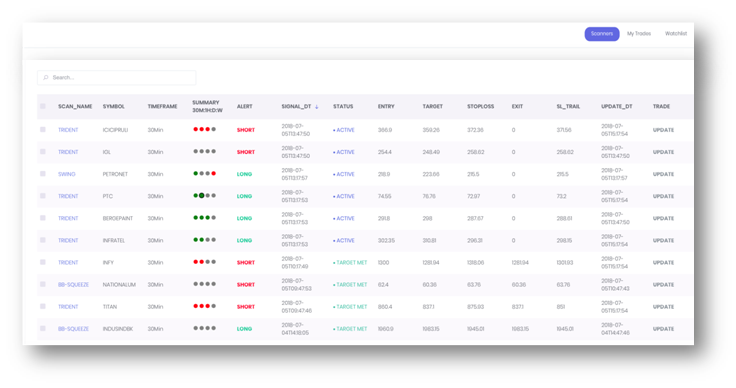This screenshot has width=736, height=388.
Task: Sort by SYMBOL column header
Action: (114, 107)
